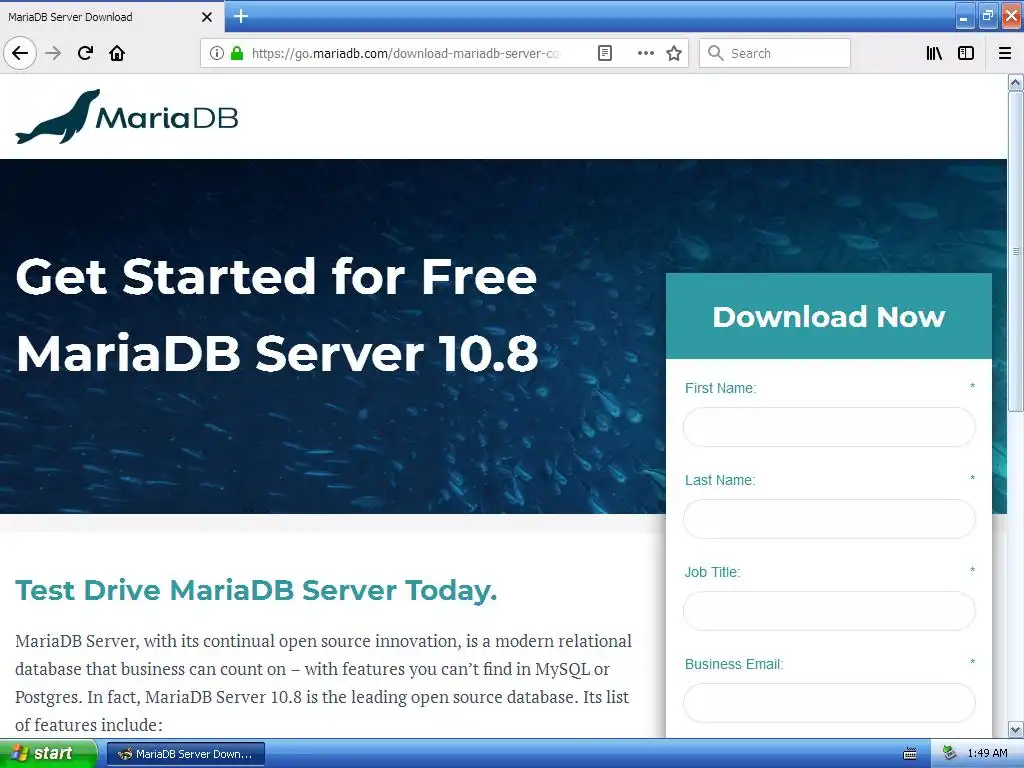The image size is (1024, 768).
Task: Open page actions three-dot menu
Action: (645, 53)
